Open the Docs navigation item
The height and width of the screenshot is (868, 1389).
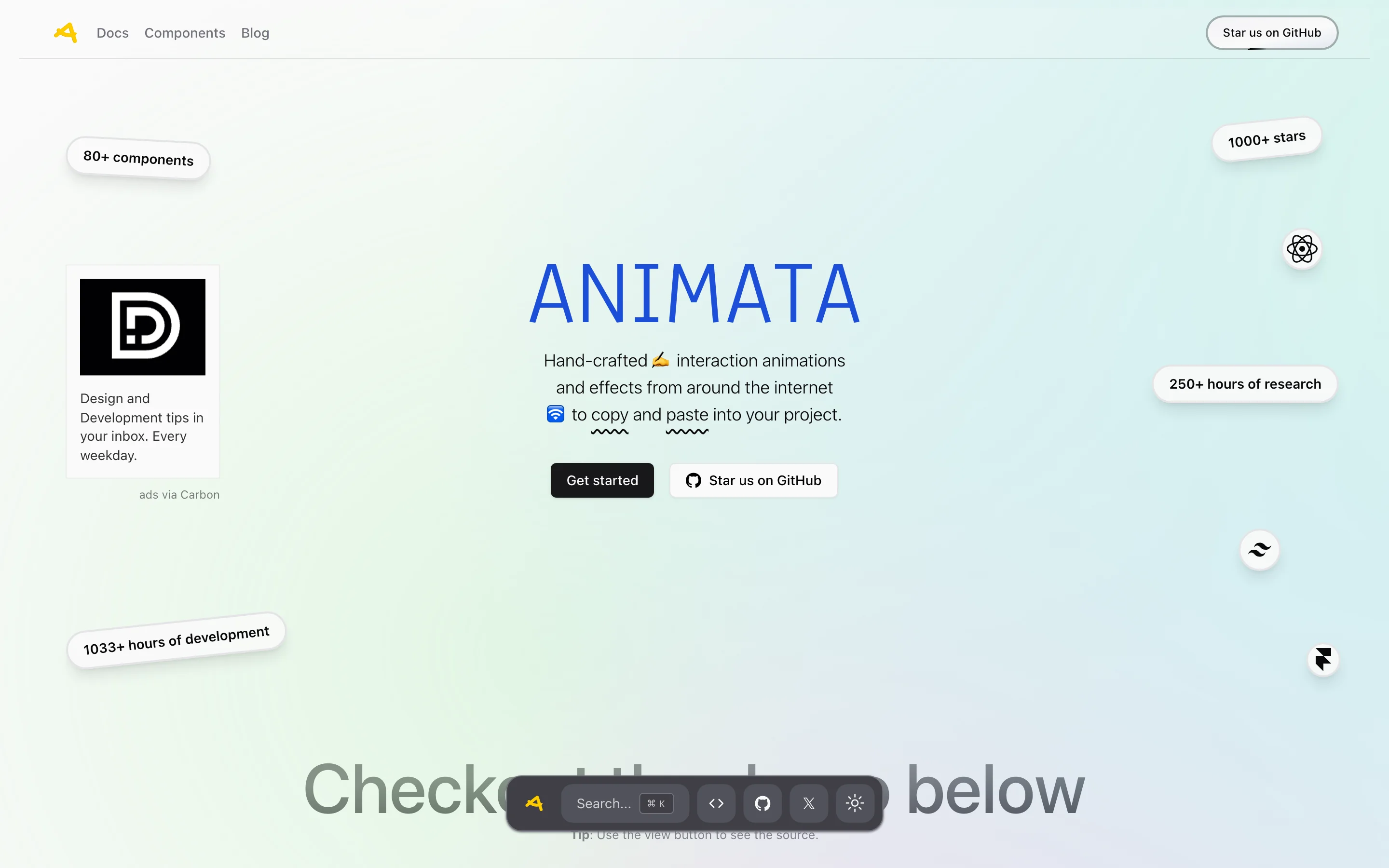[x=112, y=33]
